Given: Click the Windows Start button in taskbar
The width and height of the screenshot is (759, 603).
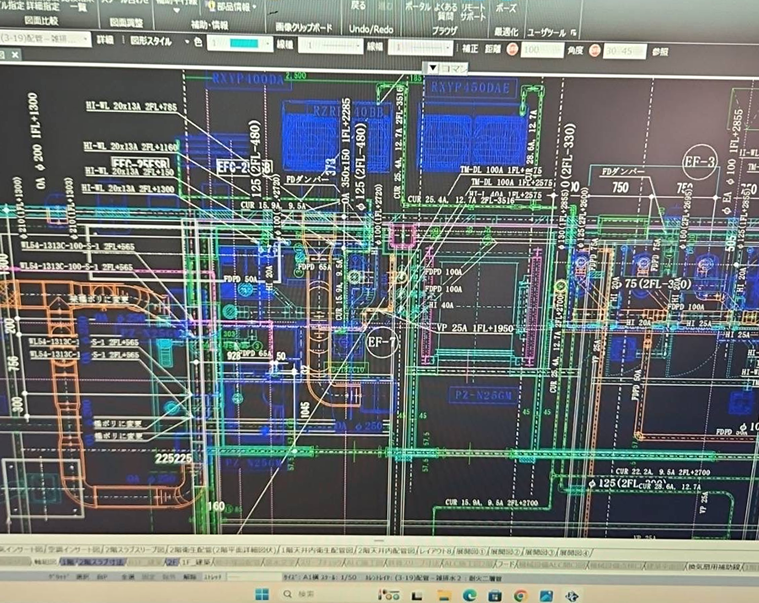Looking at the screenshot, I should (261, 594).
